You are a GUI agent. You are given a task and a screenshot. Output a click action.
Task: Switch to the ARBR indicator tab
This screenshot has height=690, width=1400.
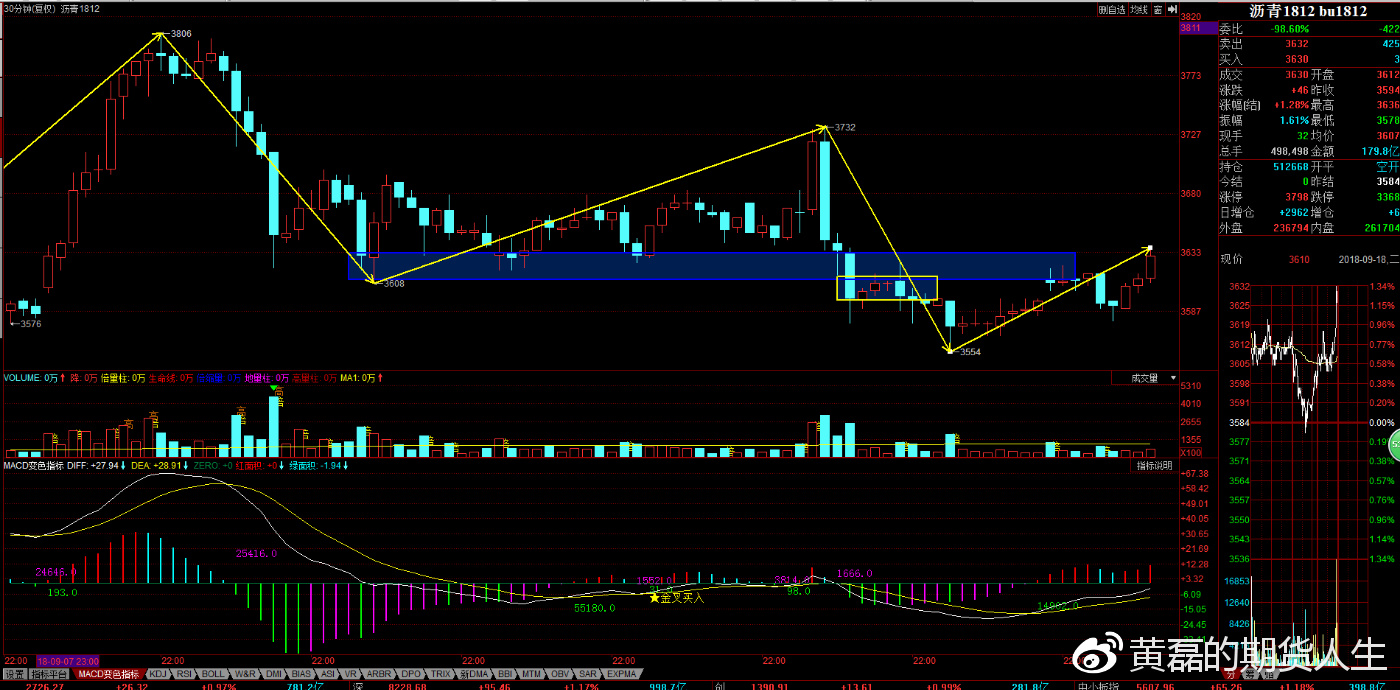378,674
